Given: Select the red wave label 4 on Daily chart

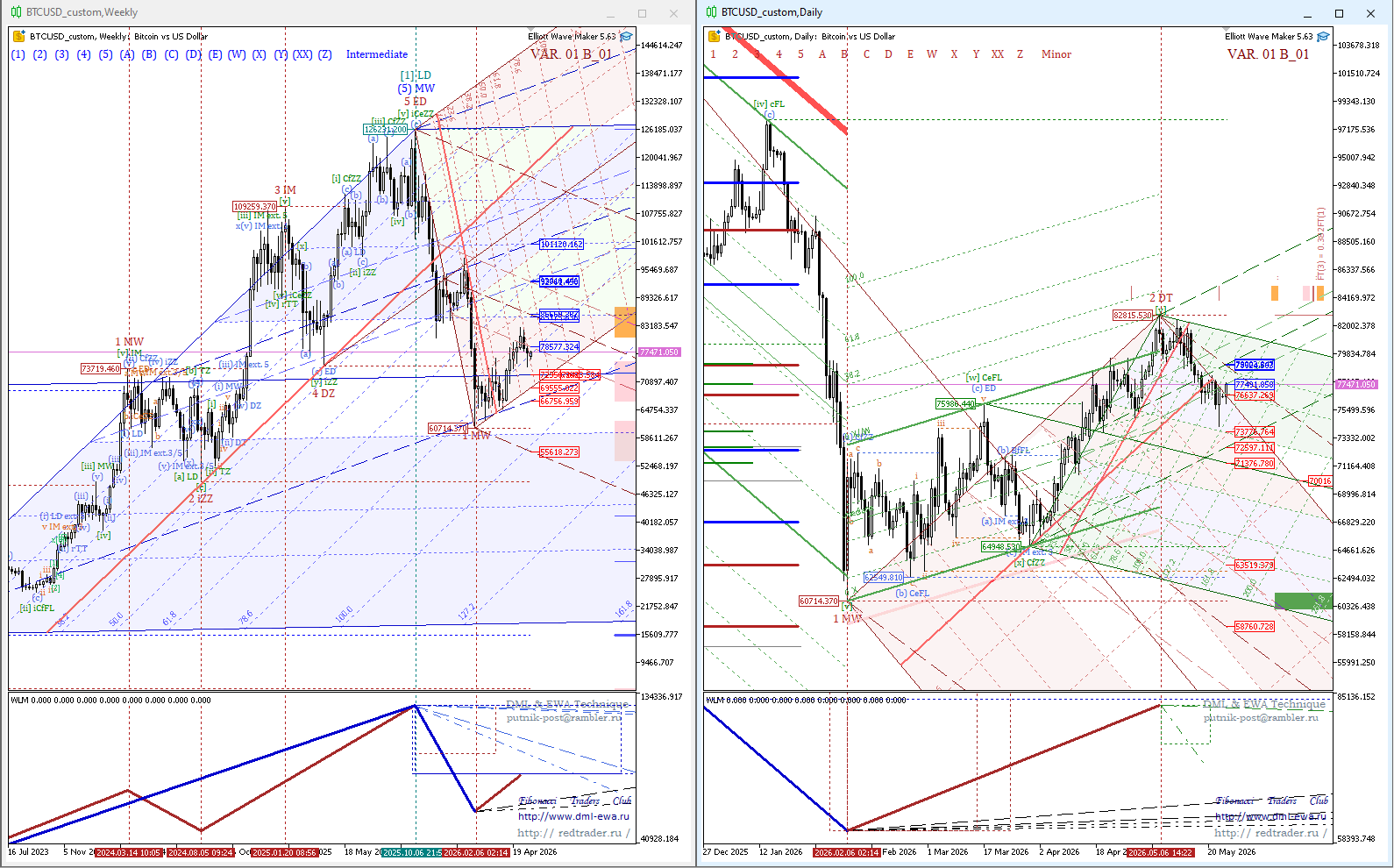Looking at the screenshot, I should click(779, 54).
